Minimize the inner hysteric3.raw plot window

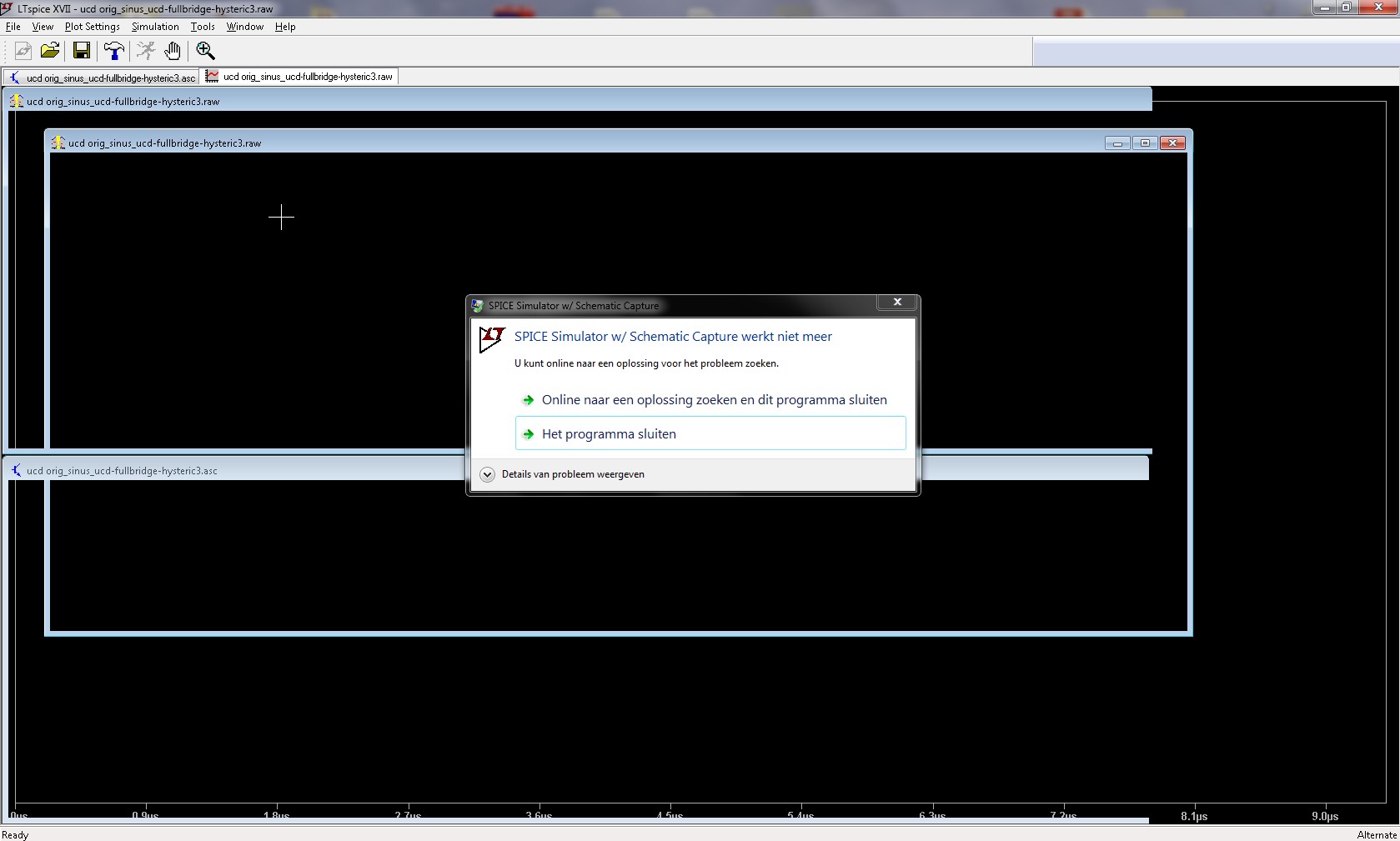[x=1117, y=143]
